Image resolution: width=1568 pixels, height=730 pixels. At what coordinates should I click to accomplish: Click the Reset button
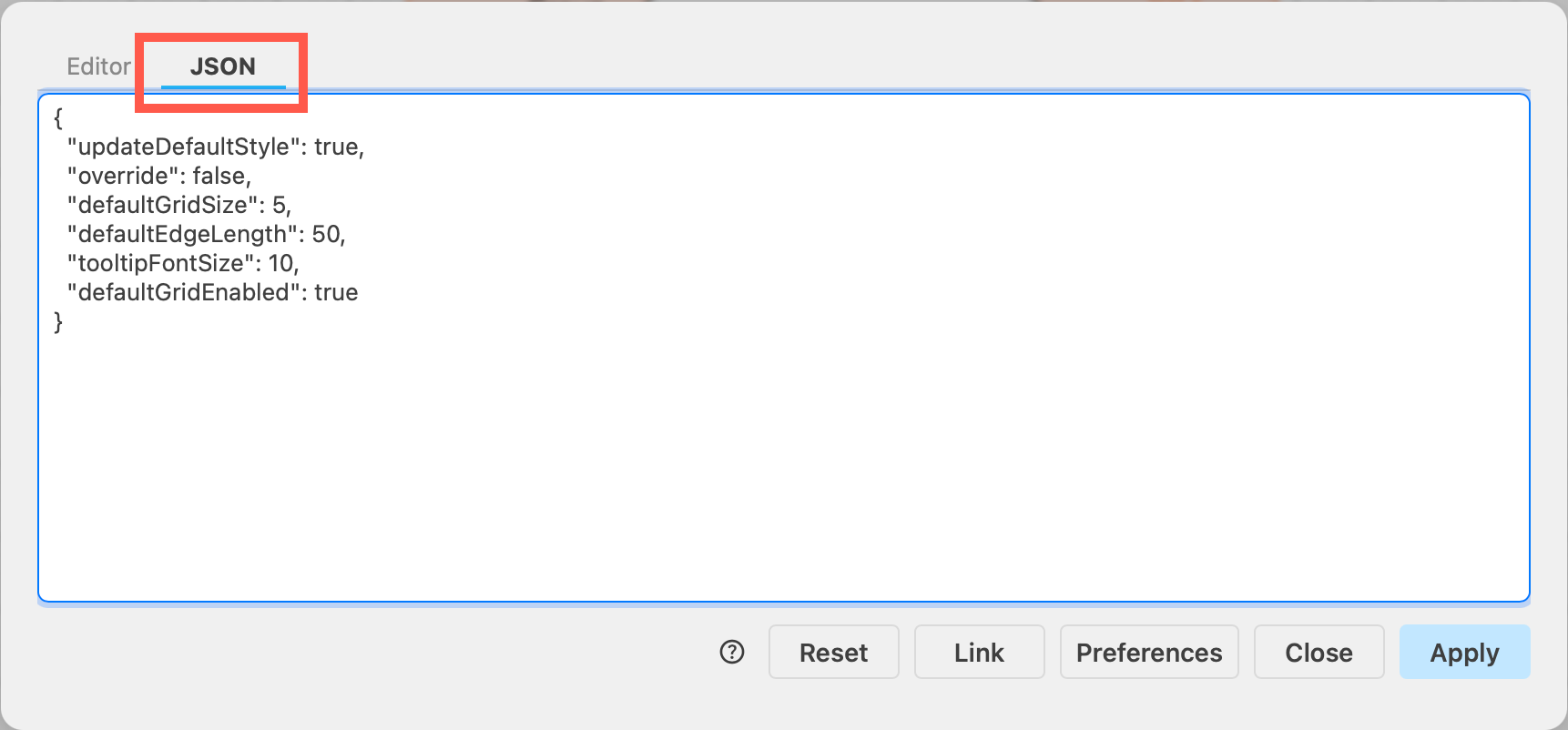pos(833,652)
